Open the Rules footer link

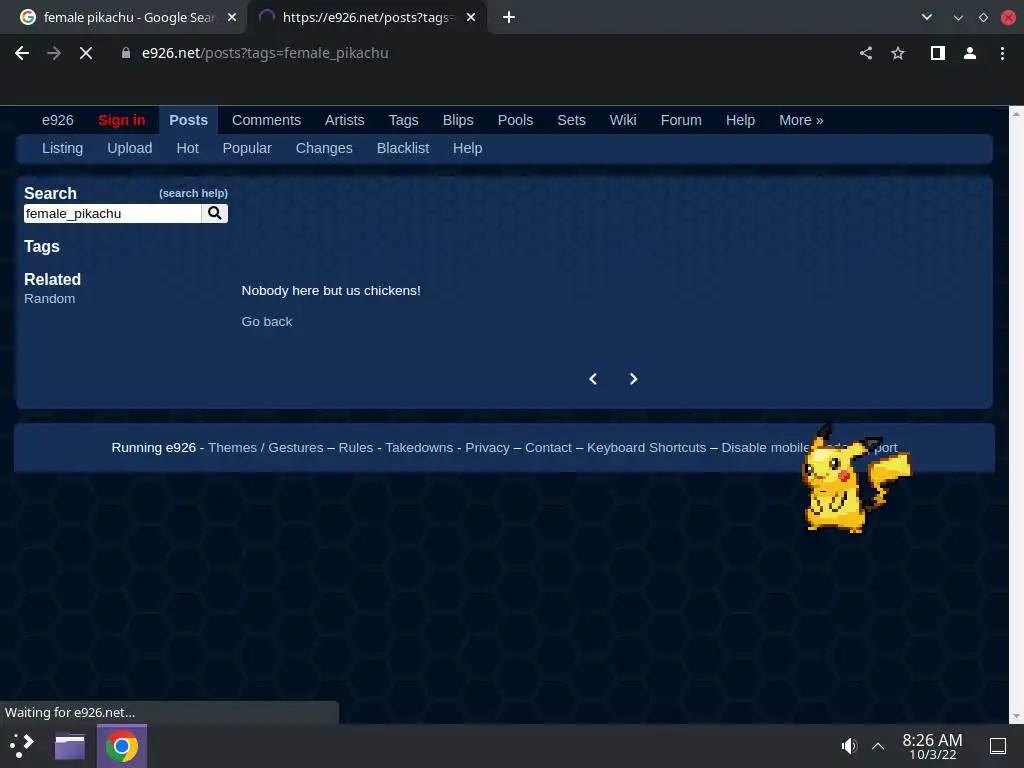[356, 447]
